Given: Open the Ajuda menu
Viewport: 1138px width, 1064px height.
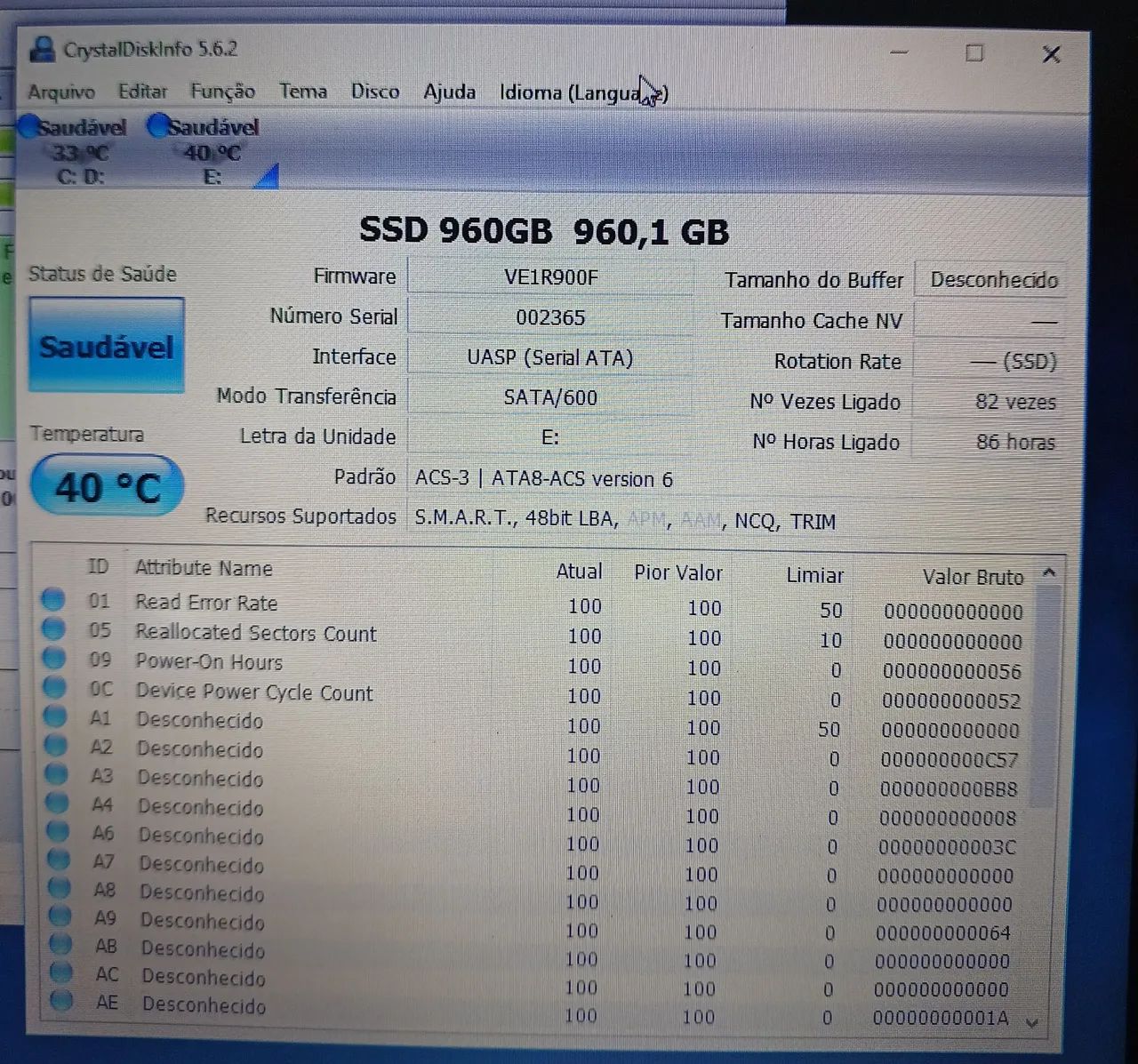Looking at the screenshot, I should pos(449,92).
